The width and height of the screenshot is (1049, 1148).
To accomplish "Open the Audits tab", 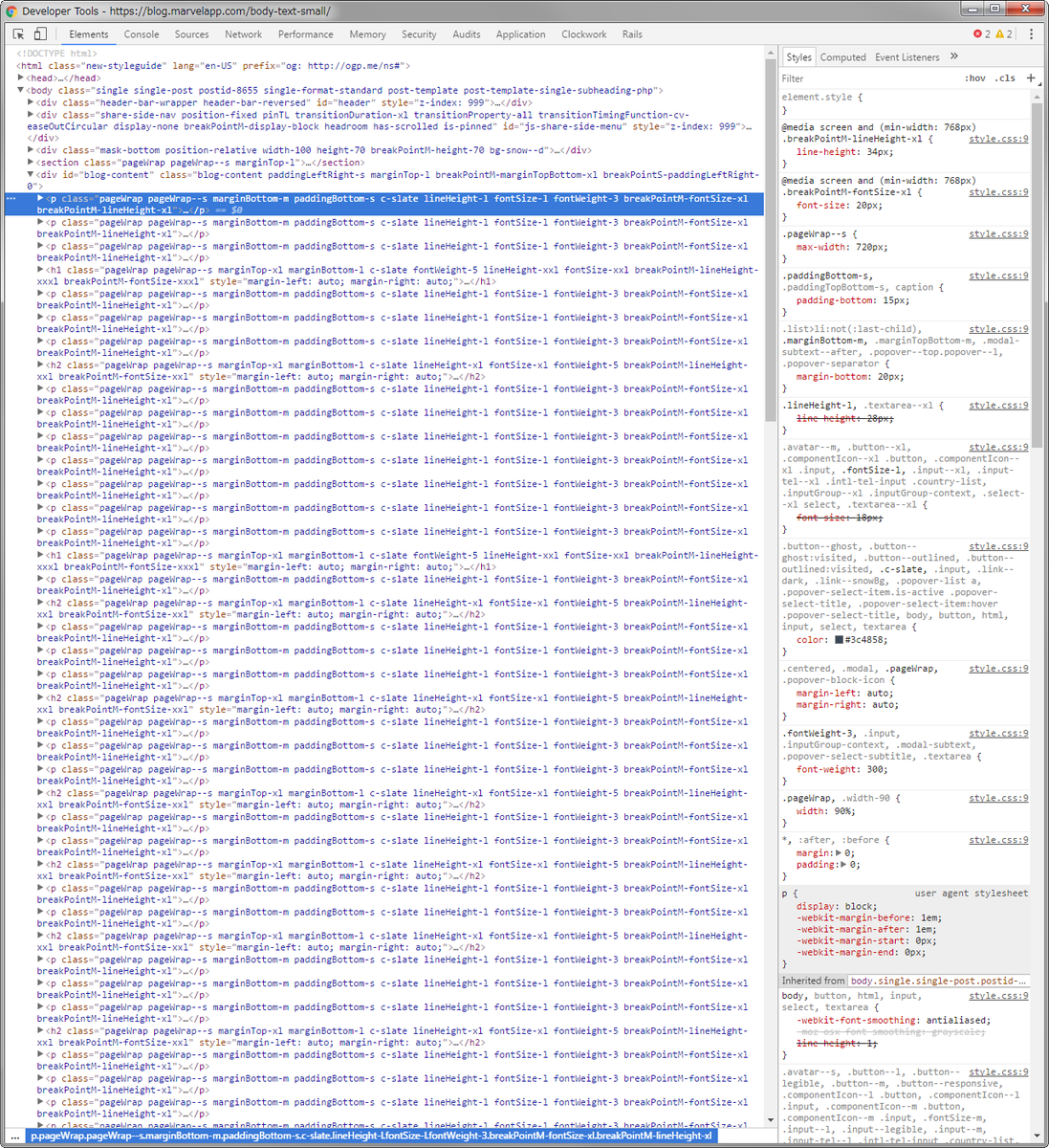I will click(467, 34).
